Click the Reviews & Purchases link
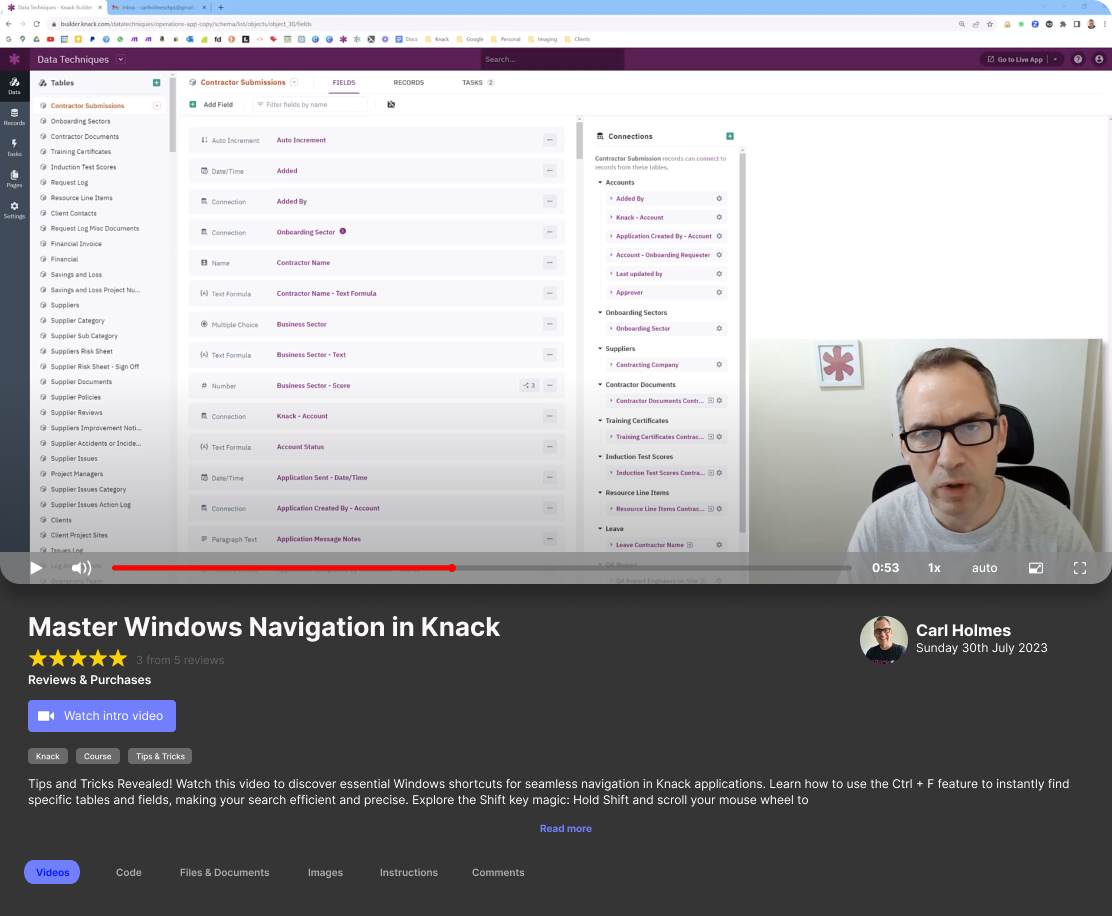The height and width of the screenshot is (916, 1112). (x=89, y=680)
